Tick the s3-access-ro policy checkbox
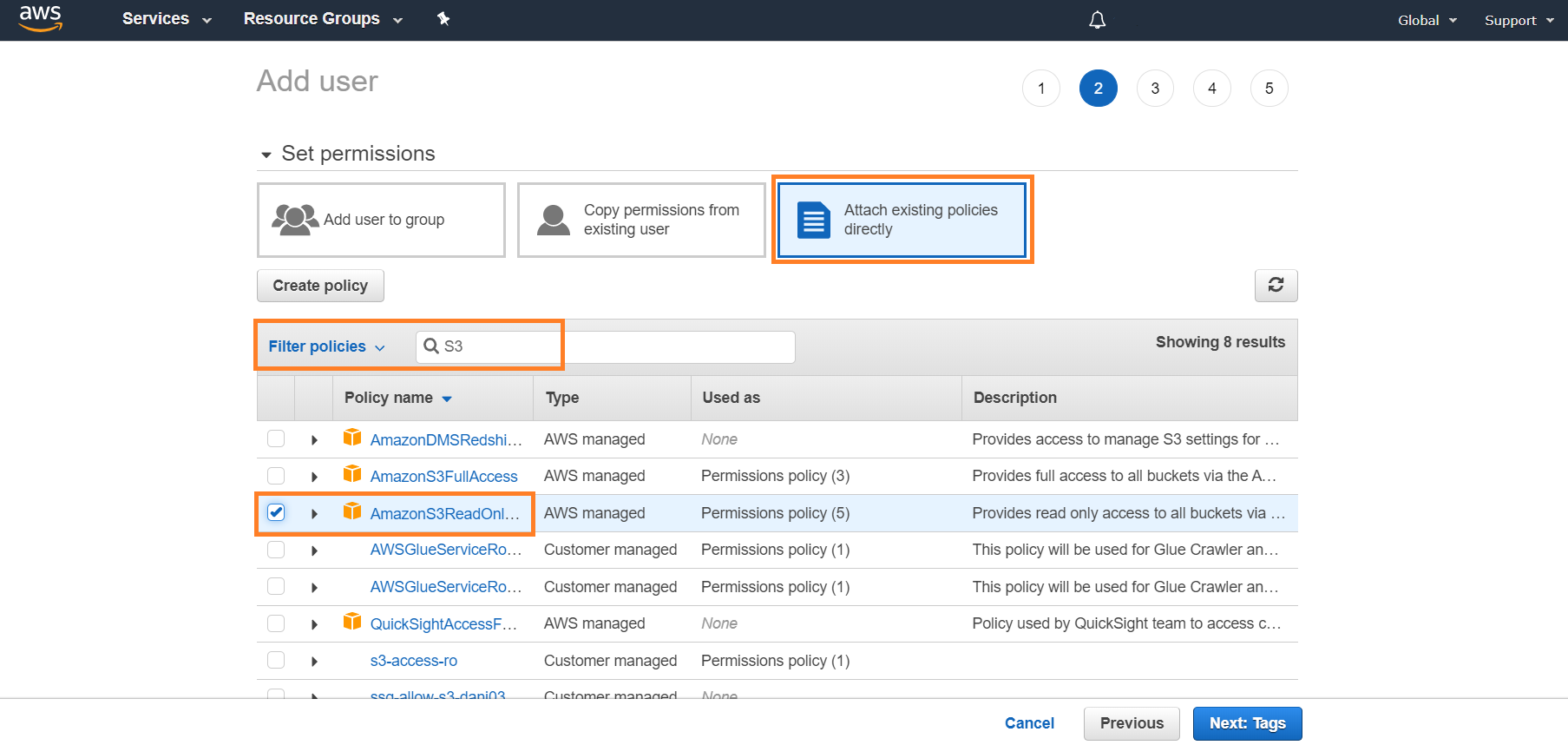This screenshot has height=745, width=1568. pos(276,661)
